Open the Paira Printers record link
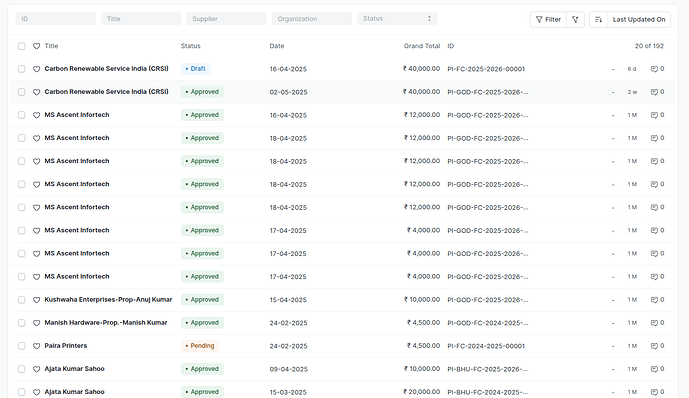The width and height of the screenshot is (689, 398). (x=66, y=346)
